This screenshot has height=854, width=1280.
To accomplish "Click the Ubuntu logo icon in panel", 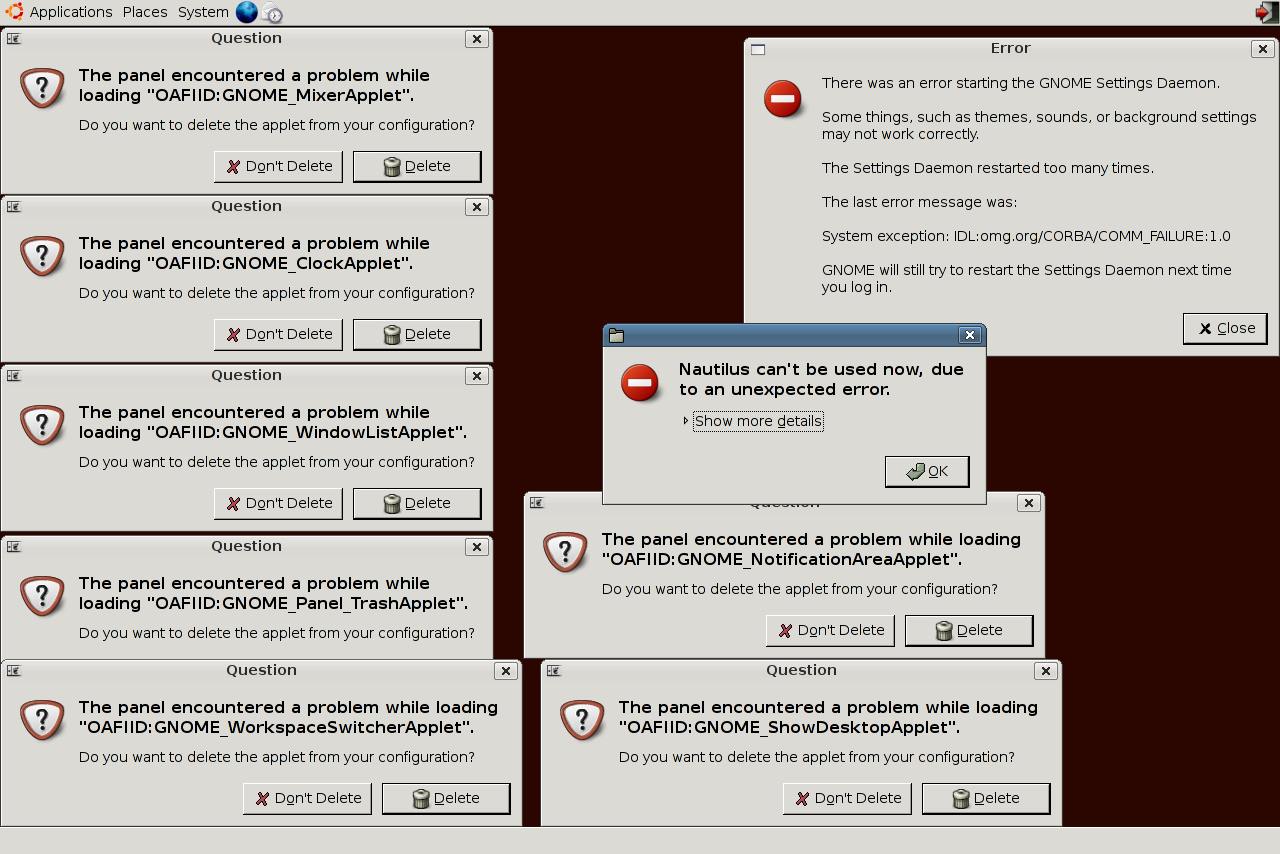I will 14,12.
